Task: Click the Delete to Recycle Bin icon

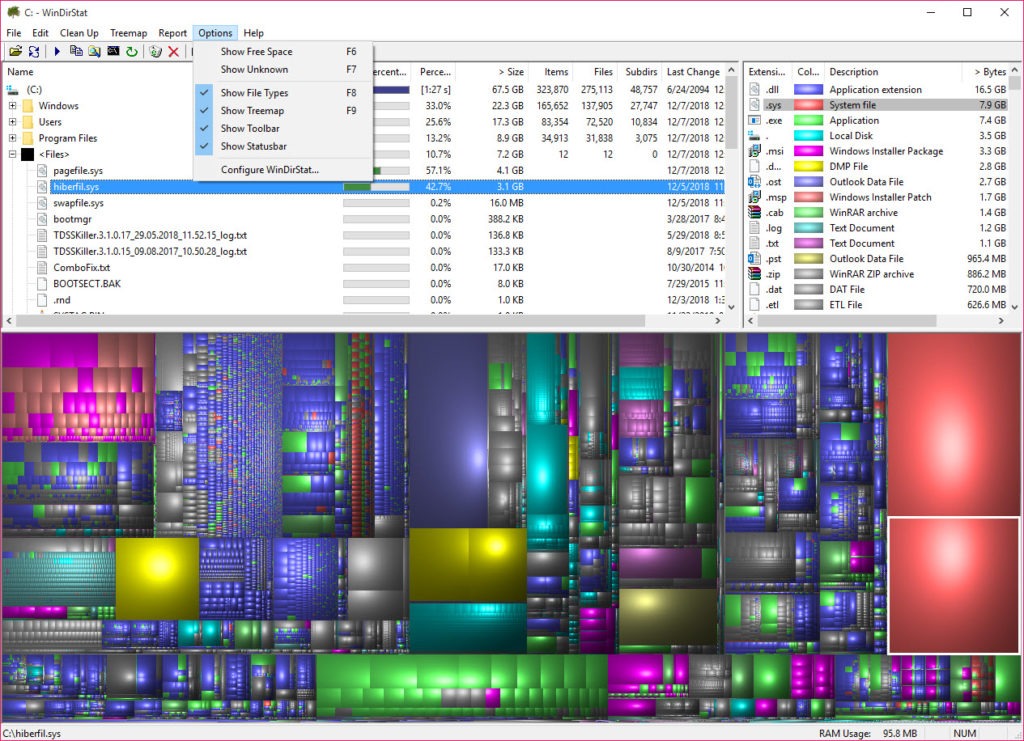Action: (x=155, y=51)
